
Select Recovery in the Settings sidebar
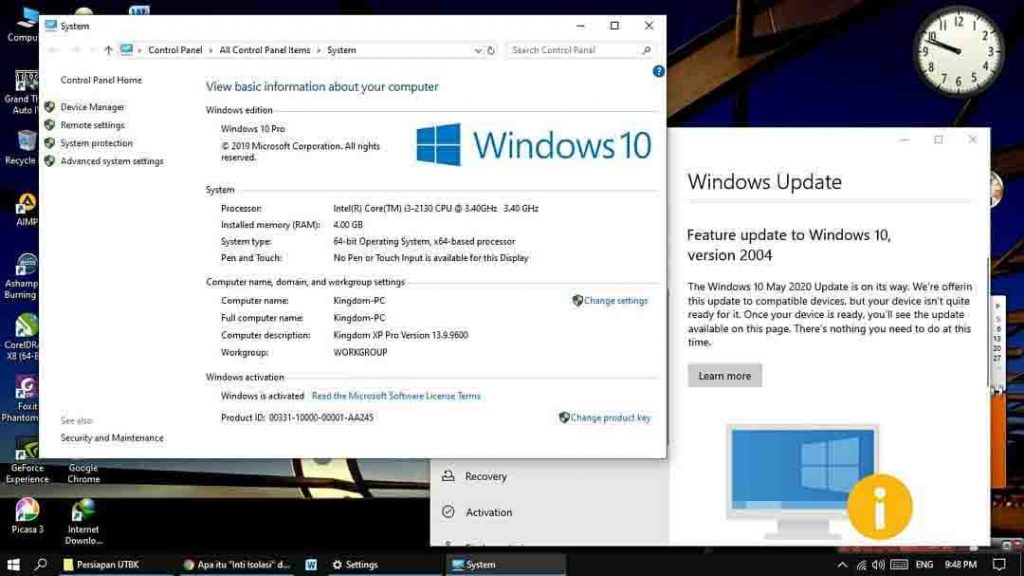(487, 477)
